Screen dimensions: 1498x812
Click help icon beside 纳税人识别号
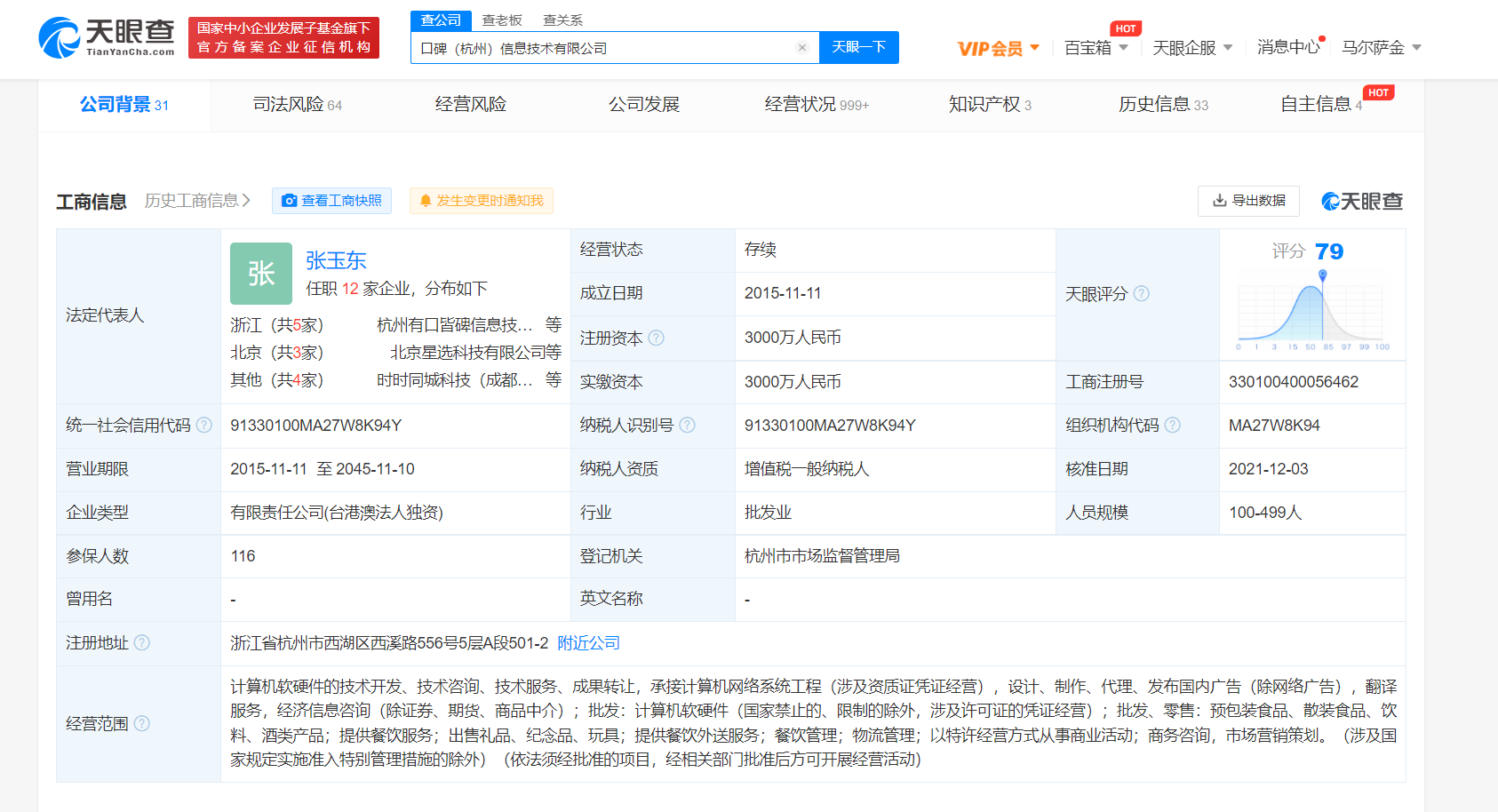click(687, 426)
